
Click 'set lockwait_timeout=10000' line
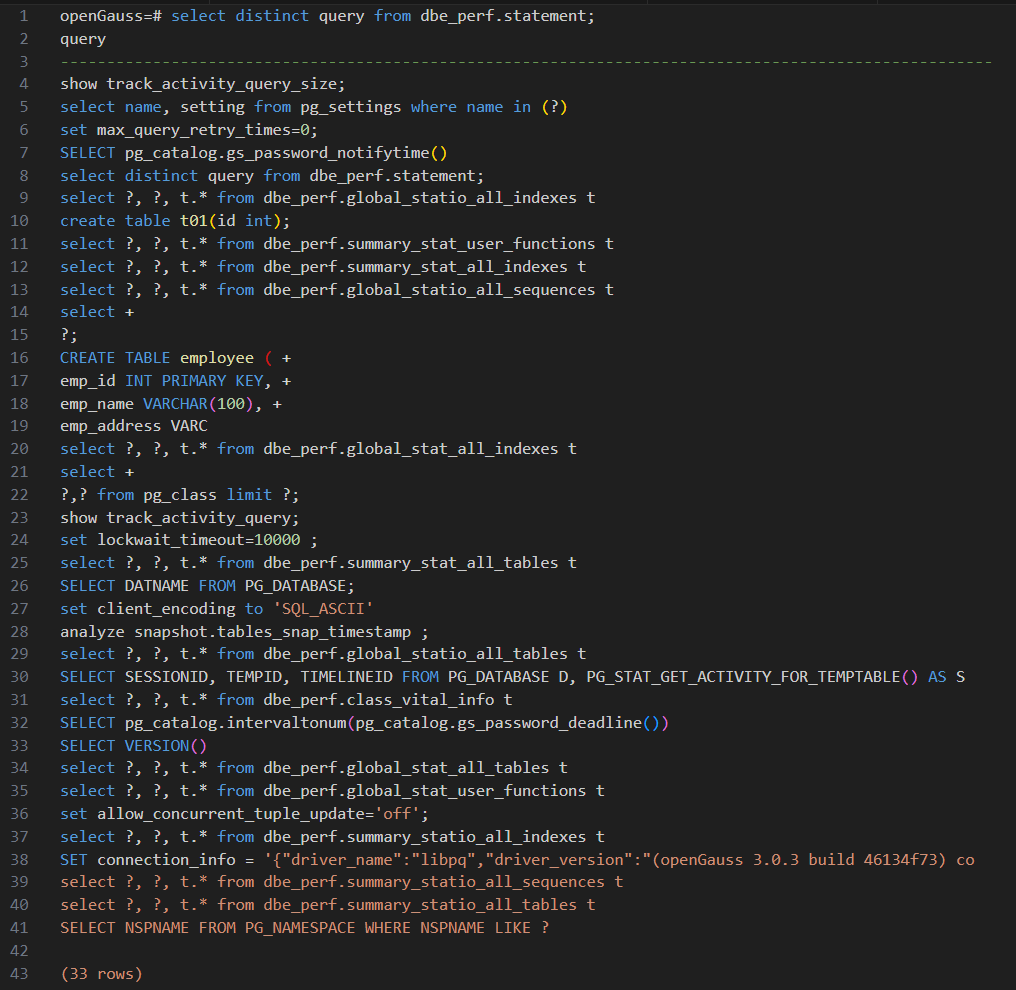tap(189, 540)
